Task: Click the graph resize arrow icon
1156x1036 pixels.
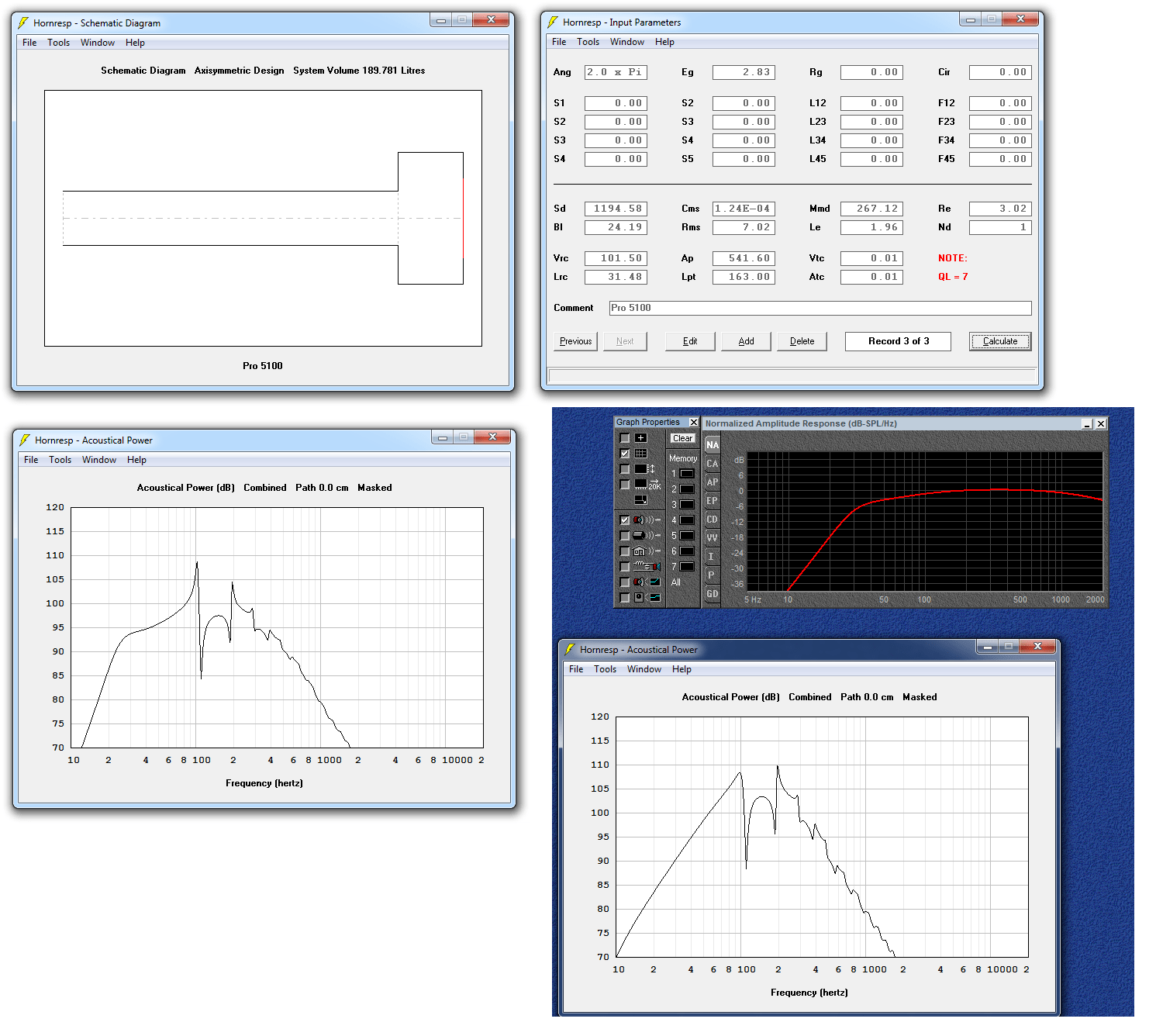Action: (x=640, y=499)
